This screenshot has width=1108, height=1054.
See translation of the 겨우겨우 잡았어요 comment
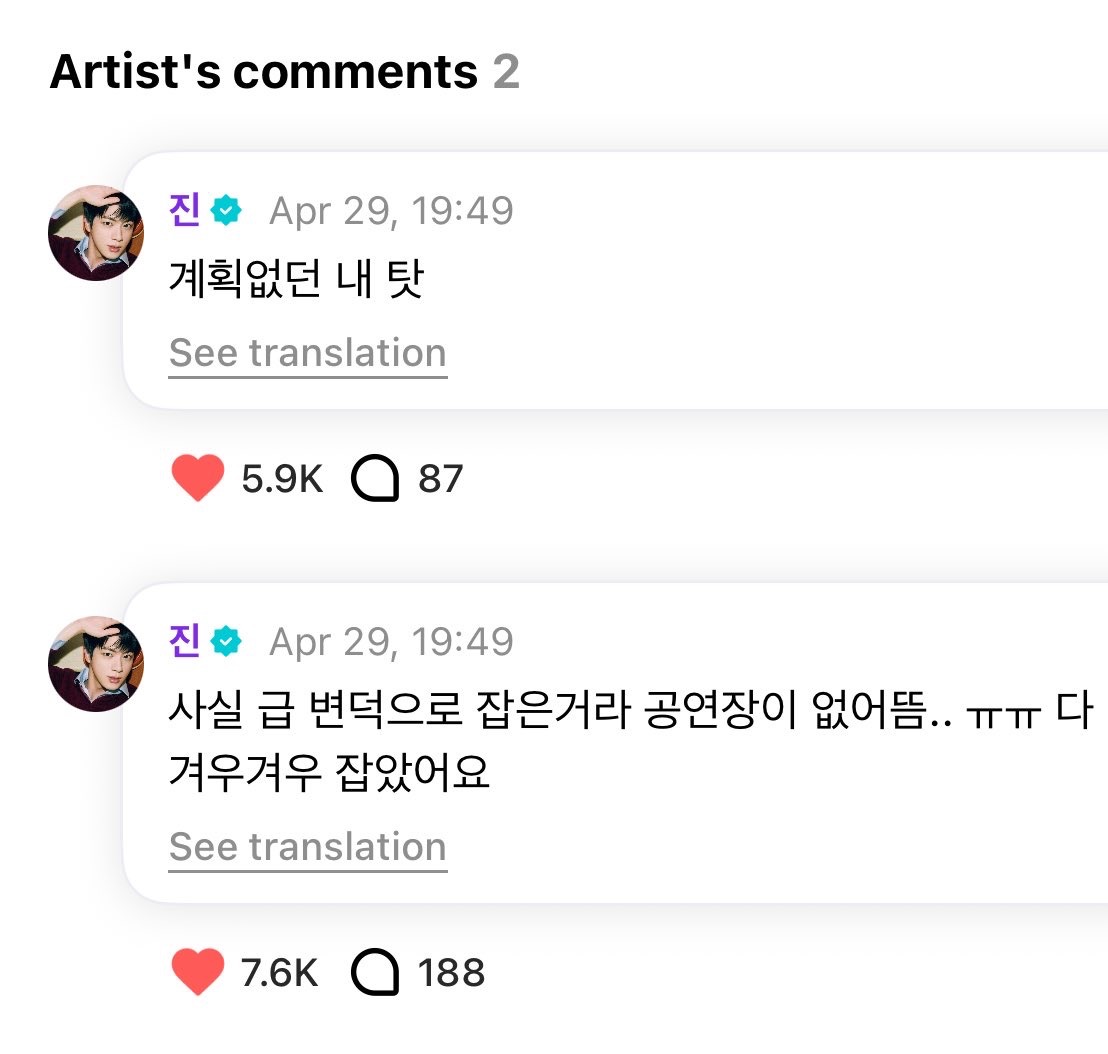307,846
